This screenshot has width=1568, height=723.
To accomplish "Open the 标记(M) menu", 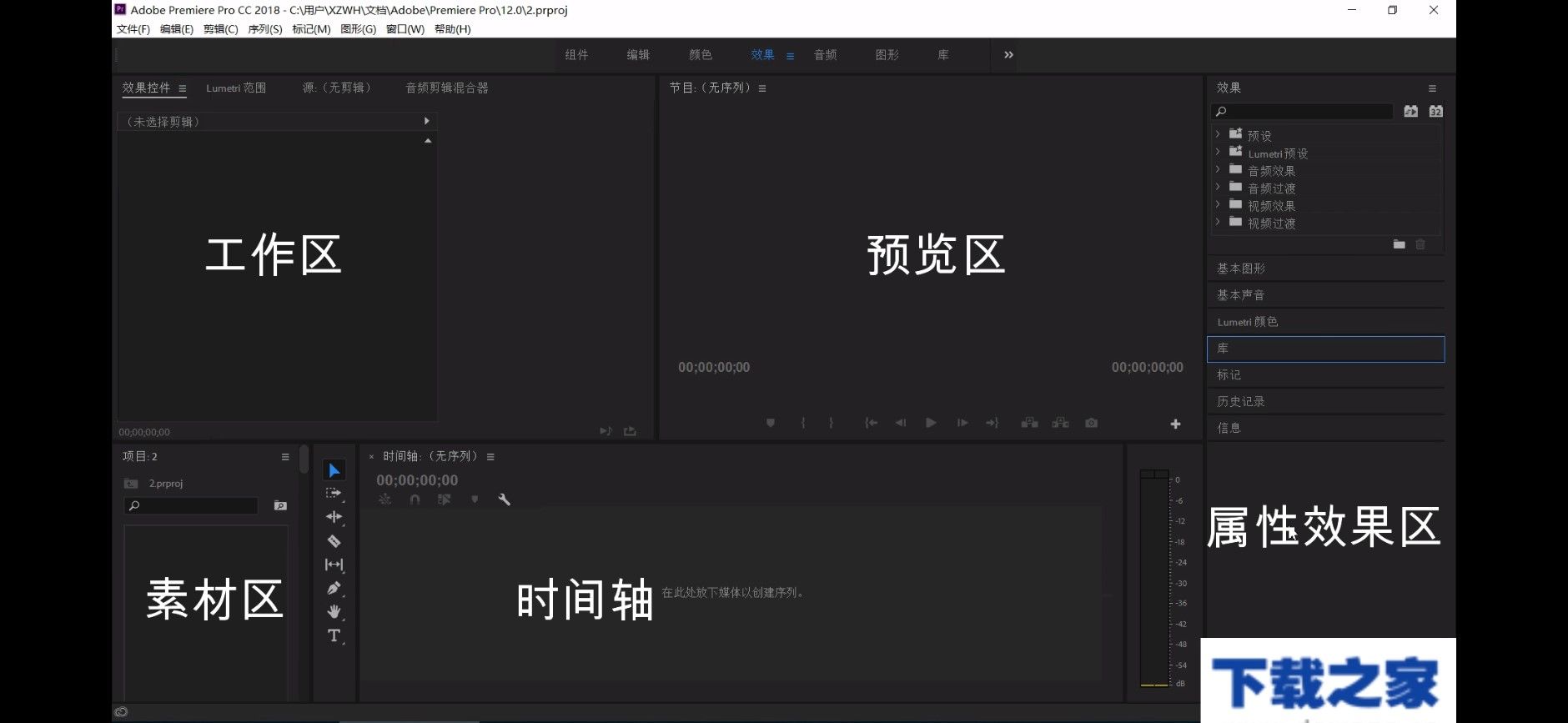I will click(x=311, y=29).
